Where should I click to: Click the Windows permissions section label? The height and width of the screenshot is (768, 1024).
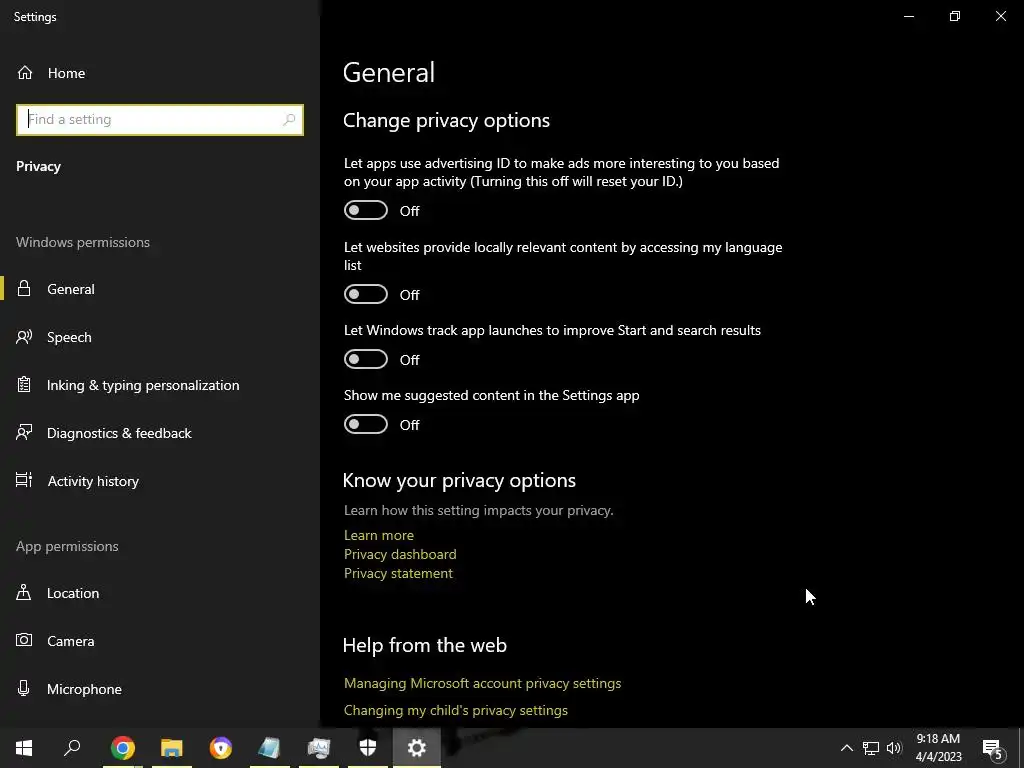click(x=83, y=242)
